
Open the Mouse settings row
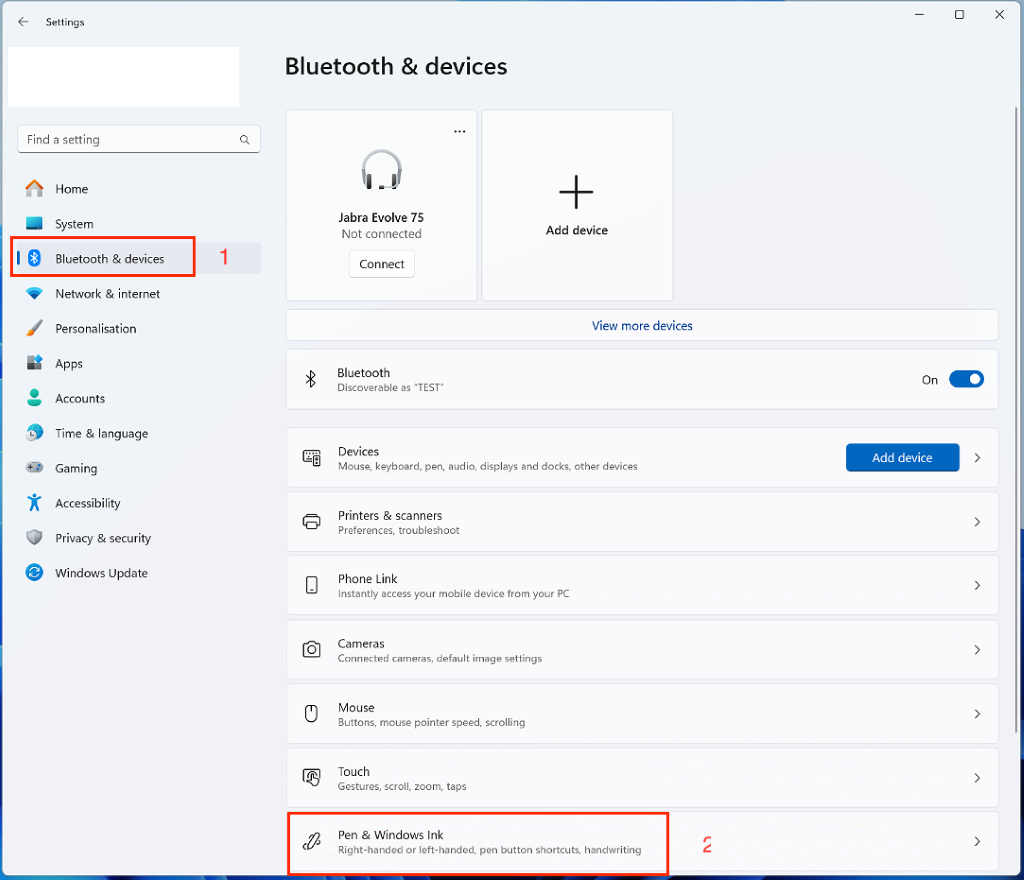click(x=642, y=714)
